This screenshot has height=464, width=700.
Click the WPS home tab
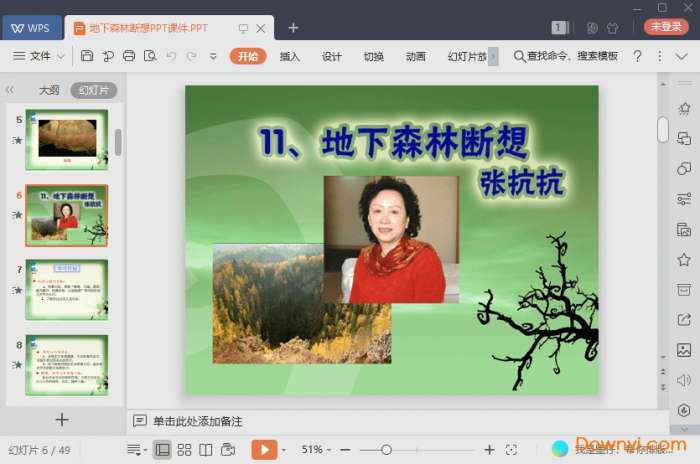coord(32,28)
